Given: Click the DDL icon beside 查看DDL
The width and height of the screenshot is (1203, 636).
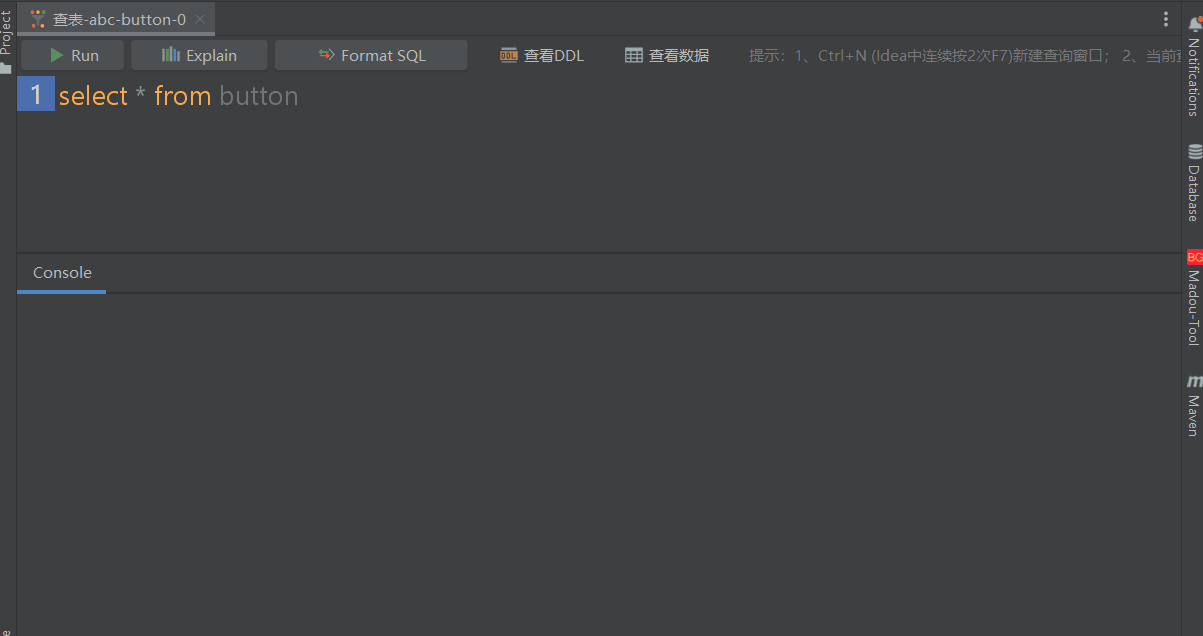Looking at the screenshot, I should 509,55.
